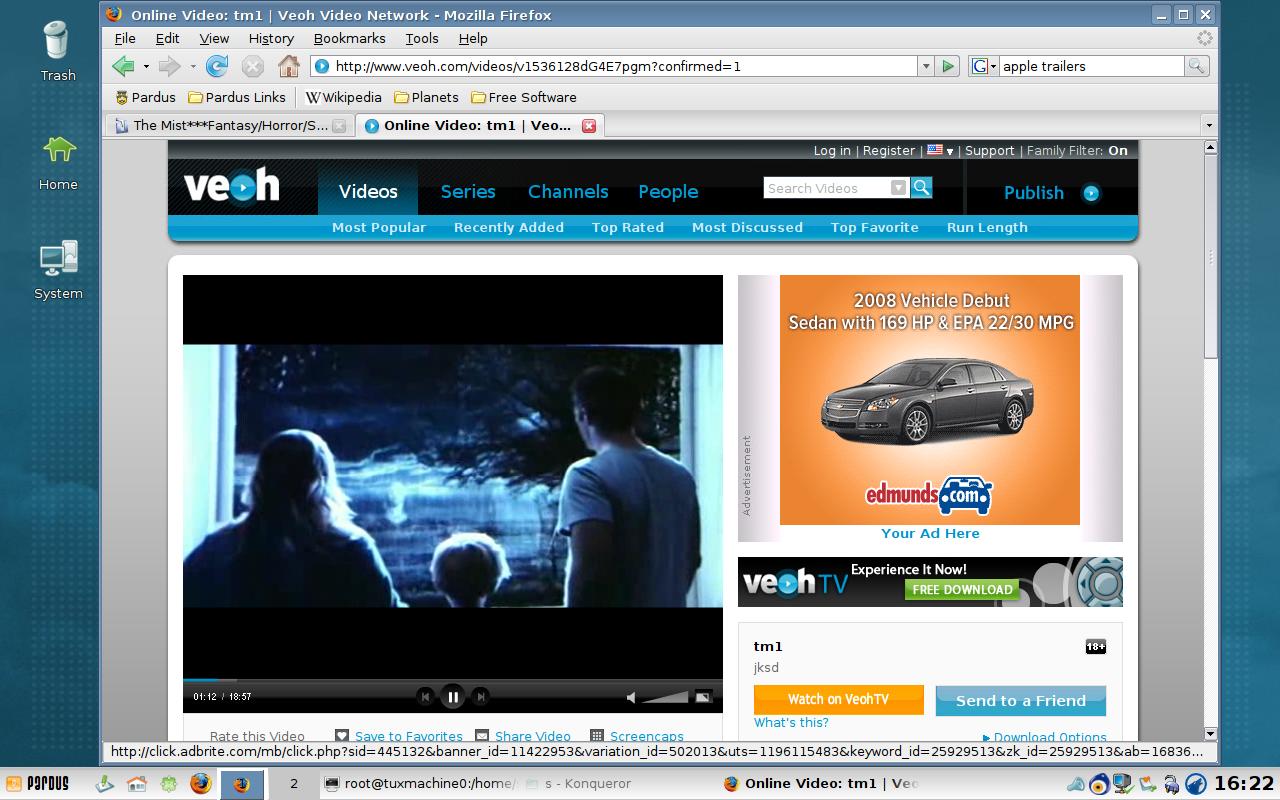1280x800 pixels.
Task: Open the list-all-tabs dropdown
Action: (x=1208, y=125)
